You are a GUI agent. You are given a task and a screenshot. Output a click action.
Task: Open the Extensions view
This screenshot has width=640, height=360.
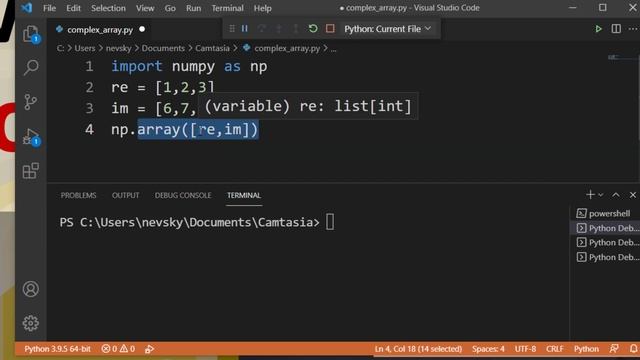pyautogui.click(x=31, y=171)
